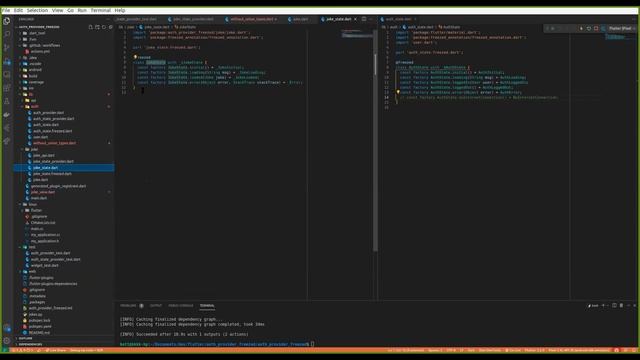Switch to the OUTPUT panel tab

pyautogui.click(x=156, y=306)
